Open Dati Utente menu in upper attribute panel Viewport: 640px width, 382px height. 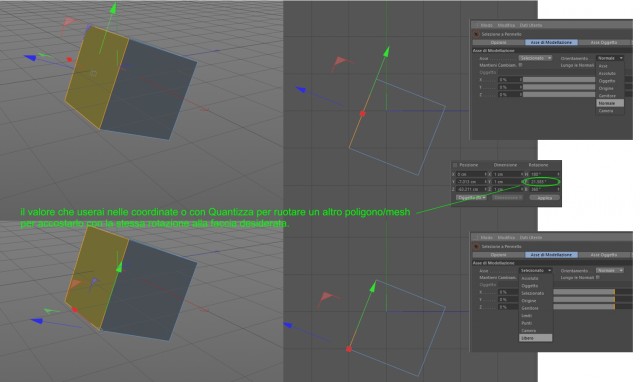click(x=531, y=25)
